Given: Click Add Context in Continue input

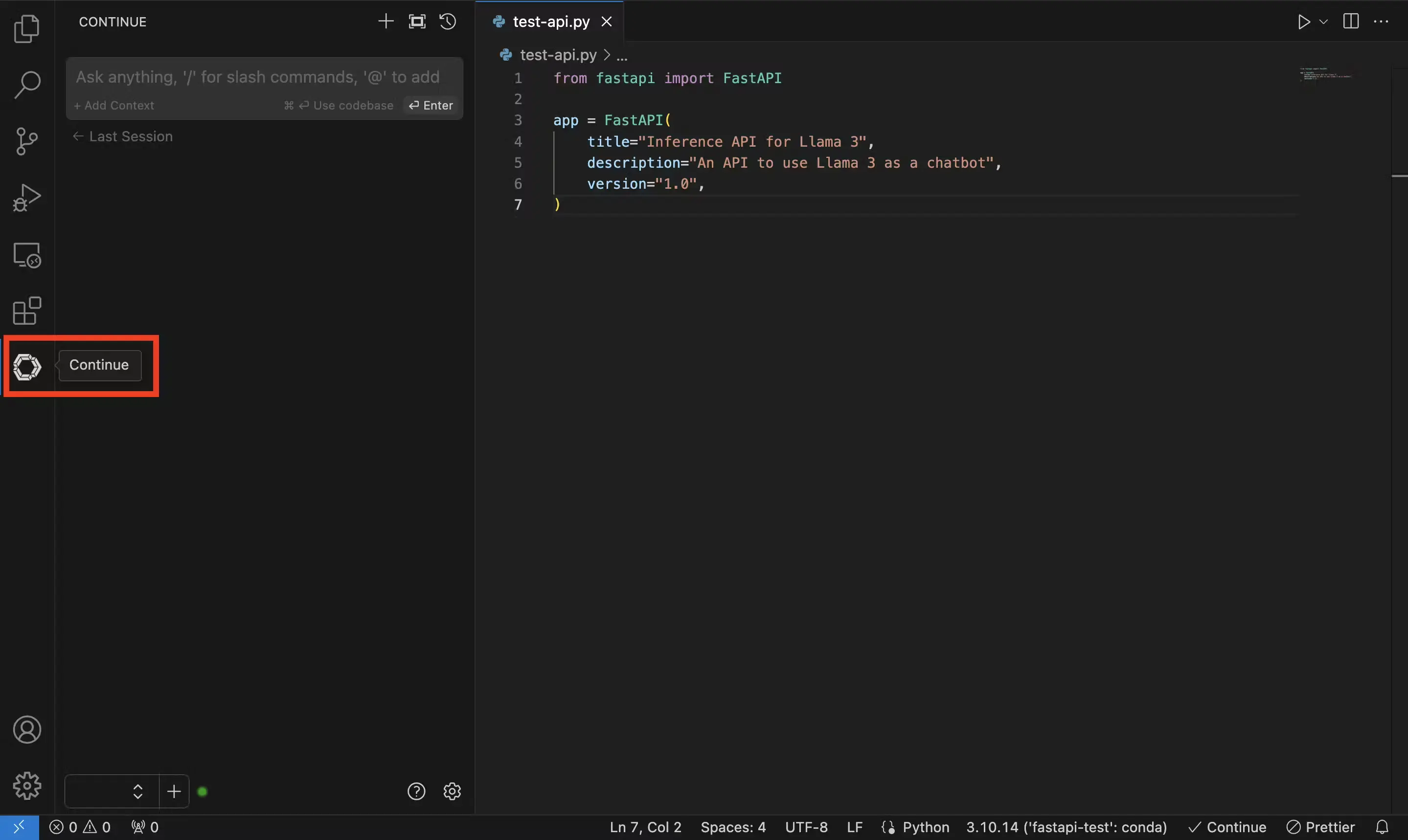Looking at the screenshot, I should coord(114,105).
